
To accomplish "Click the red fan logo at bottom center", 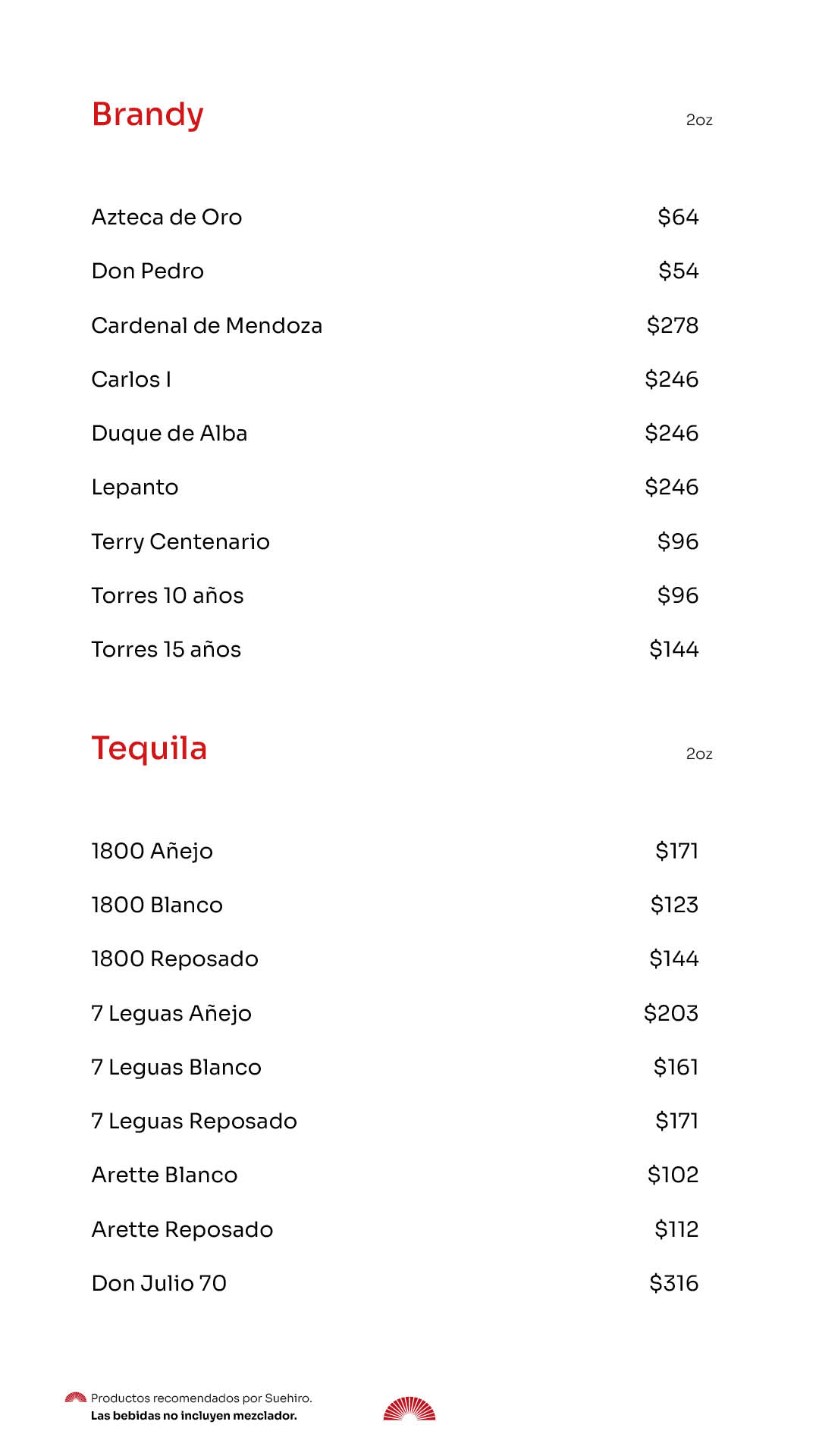I will [409, 1408].
